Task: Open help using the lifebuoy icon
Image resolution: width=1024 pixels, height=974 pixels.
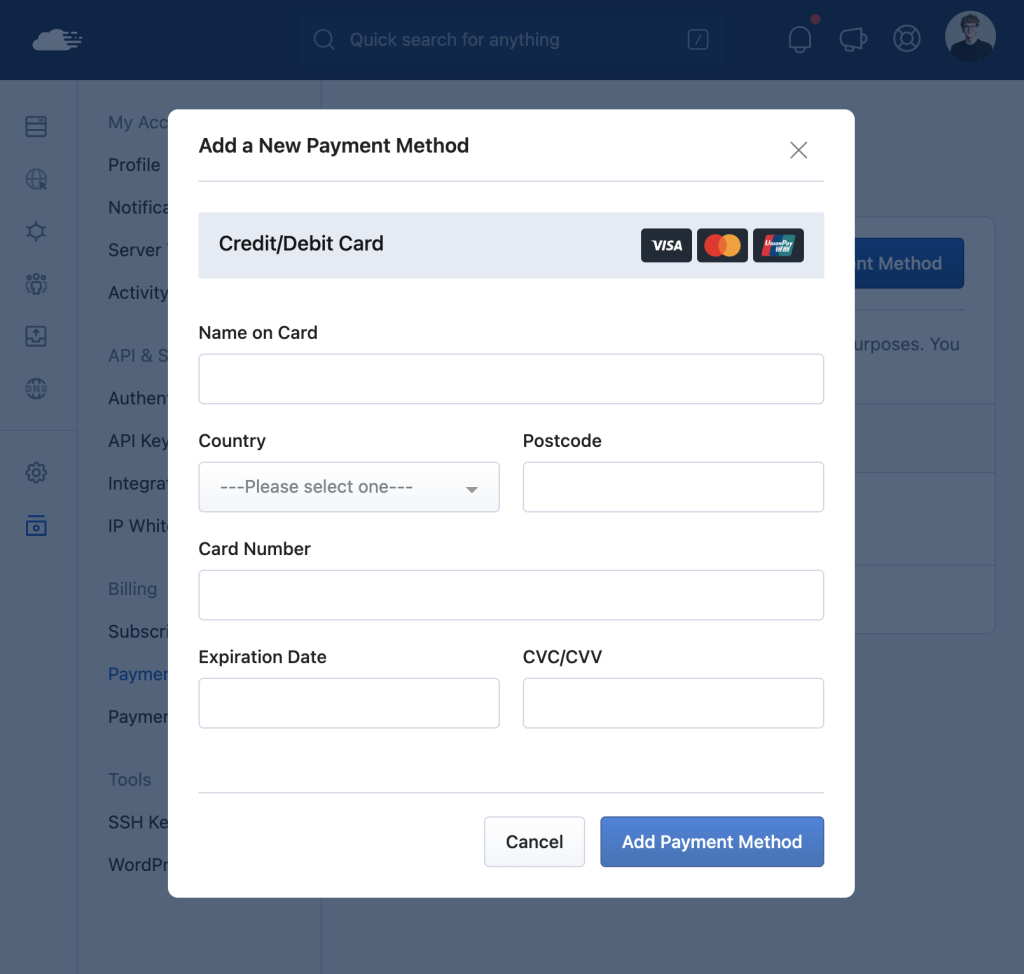Action: 906,38
